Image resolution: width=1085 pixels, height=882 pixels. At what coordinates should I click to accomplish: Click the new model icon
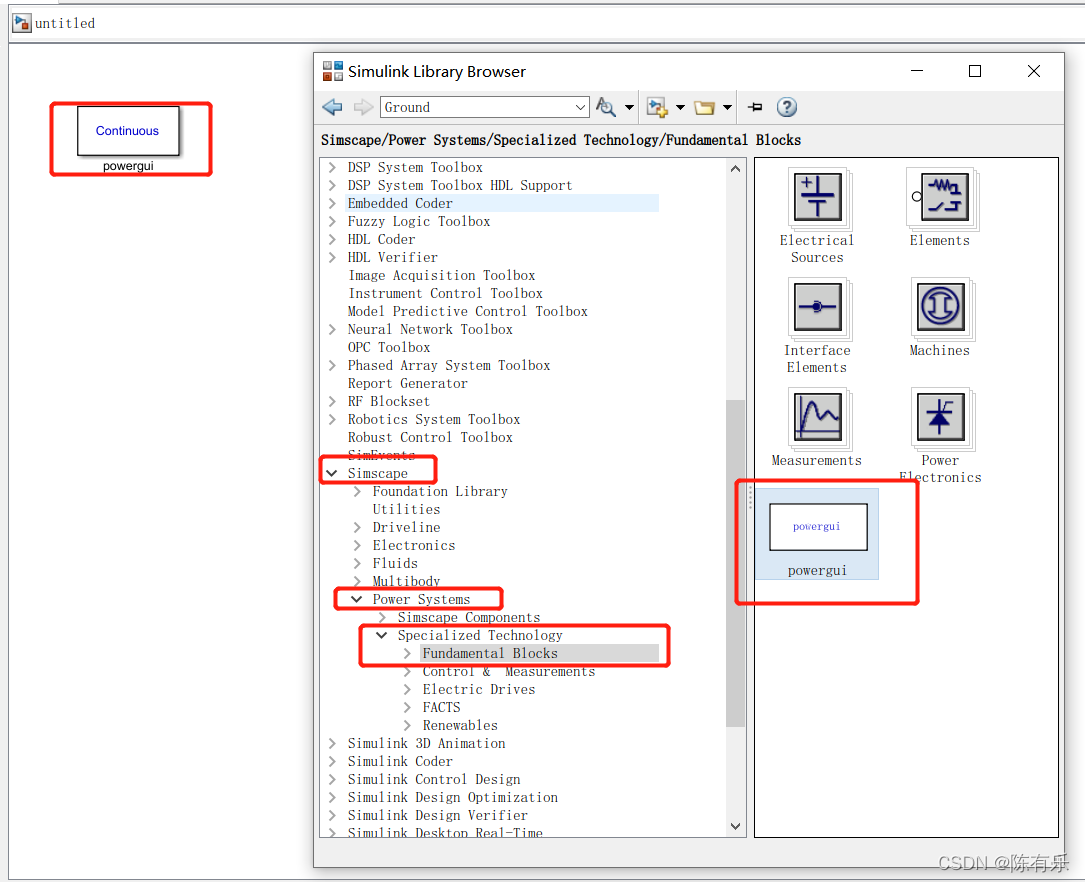coord(657,107)
